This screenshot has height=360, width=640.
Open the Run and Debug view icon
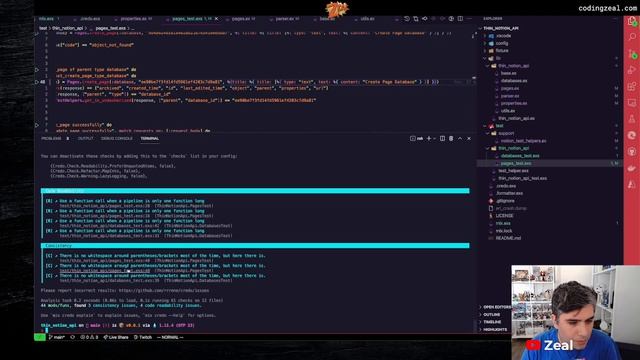pos(632,70)
